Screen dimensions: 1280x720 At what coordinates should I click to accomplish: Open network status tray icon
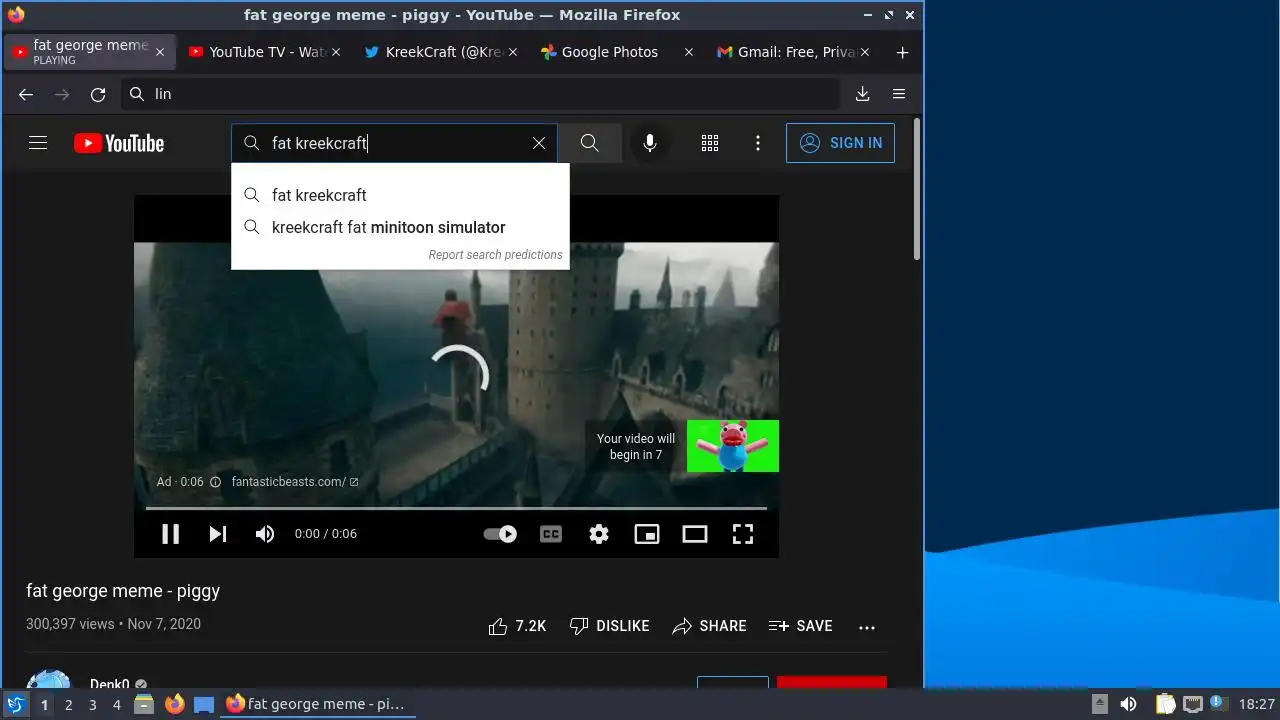pyautogui.click(x=1192, y=704)
